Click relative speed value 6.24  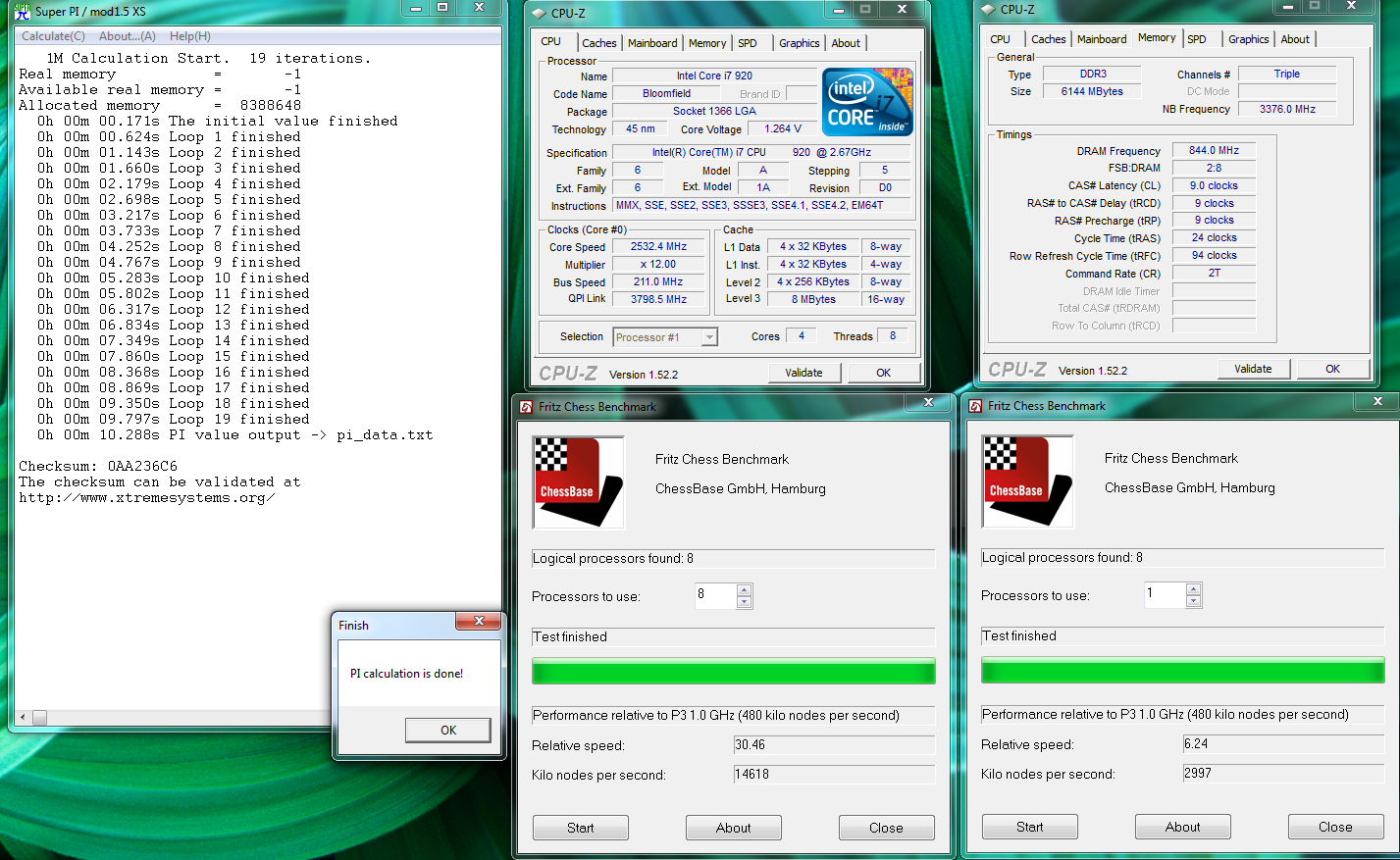click(1283, 744)
